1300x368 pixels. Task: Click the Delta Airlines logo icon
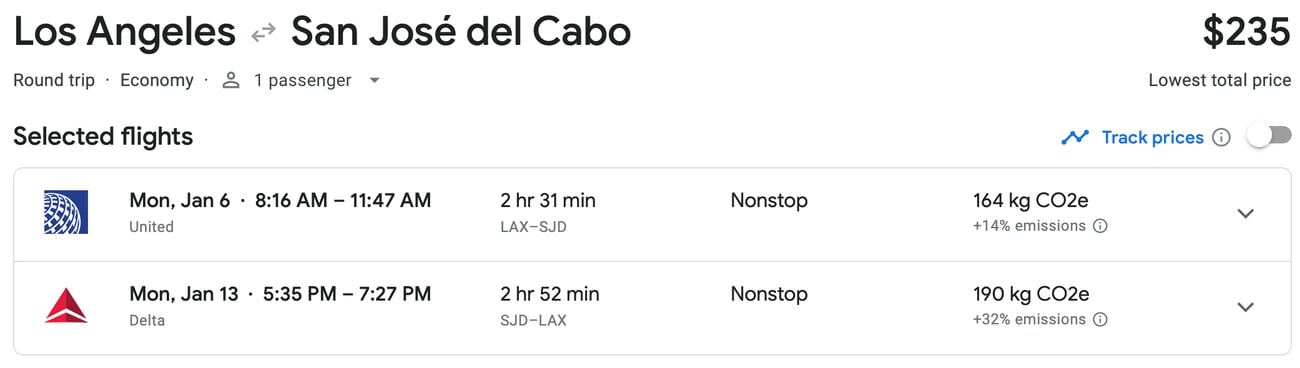pos(66,306)
